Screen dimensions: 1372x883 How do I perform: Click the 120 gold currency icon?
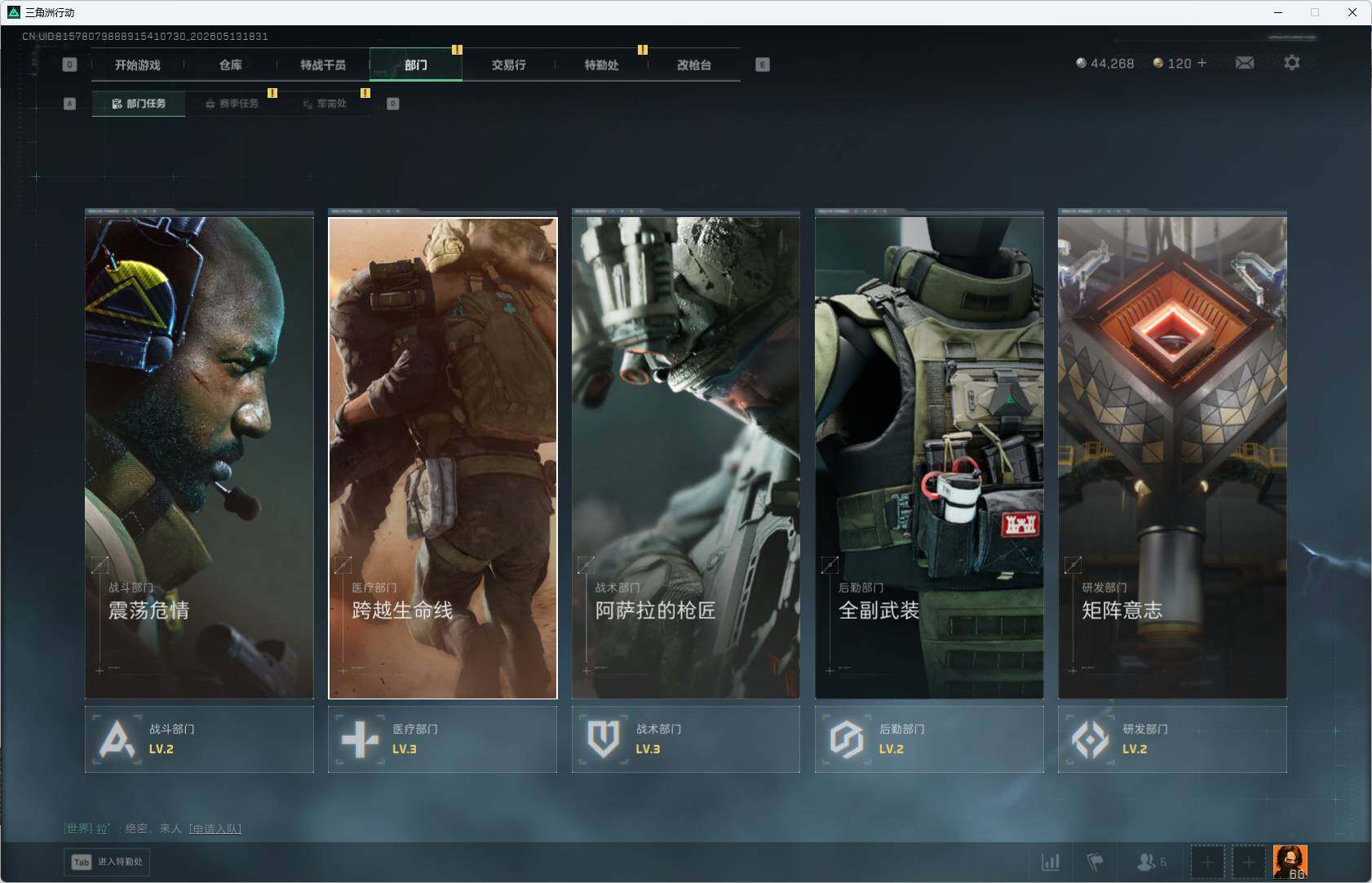pyautogui.click(x=1157, y=63)
